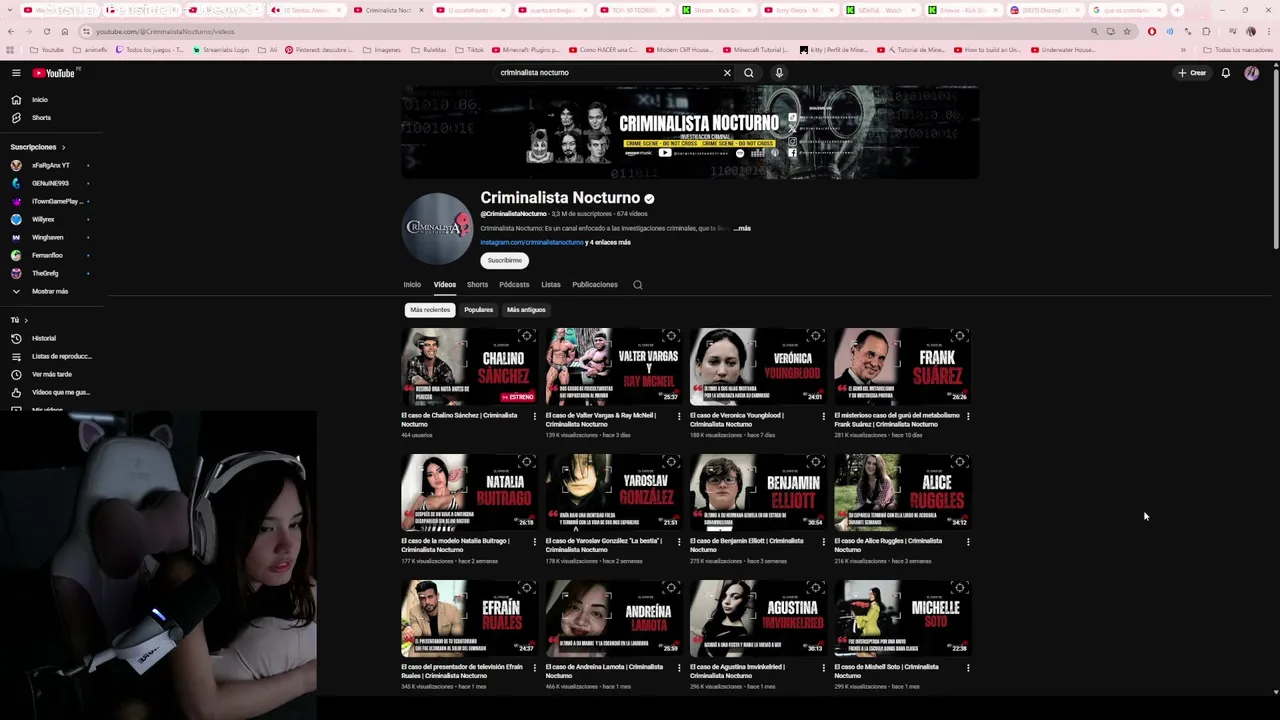The height and width of the screenshot is (720, 1280).
Task: Open instagram.com/criminalistanocturno link
Action: point(532,242)
